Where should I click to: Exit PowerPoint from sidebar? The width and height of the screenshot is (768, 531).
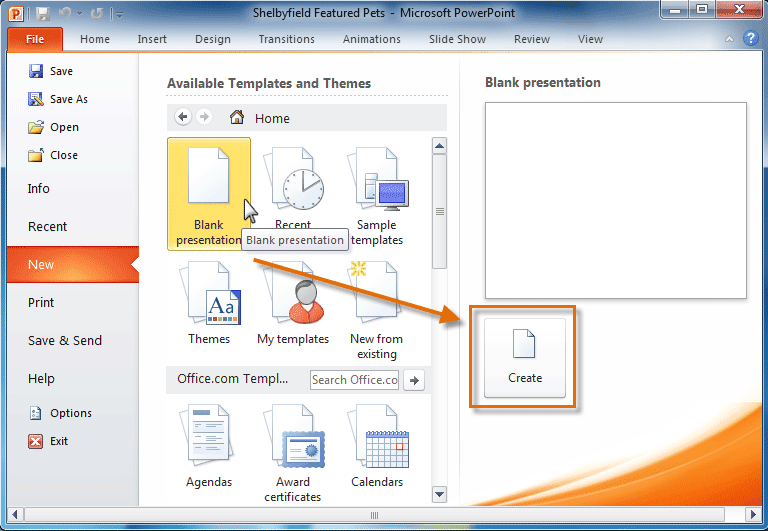(x=48, y=441)
